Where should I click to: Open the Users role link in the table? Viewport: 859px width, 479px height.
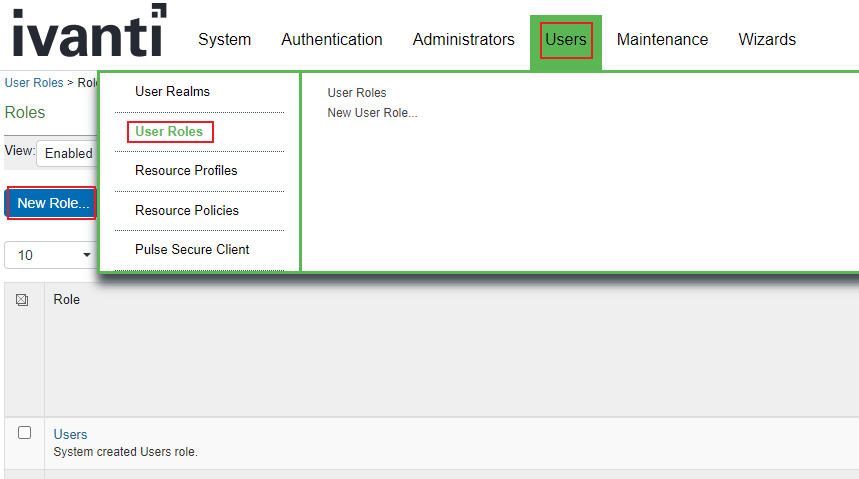[x=70, y=435]
